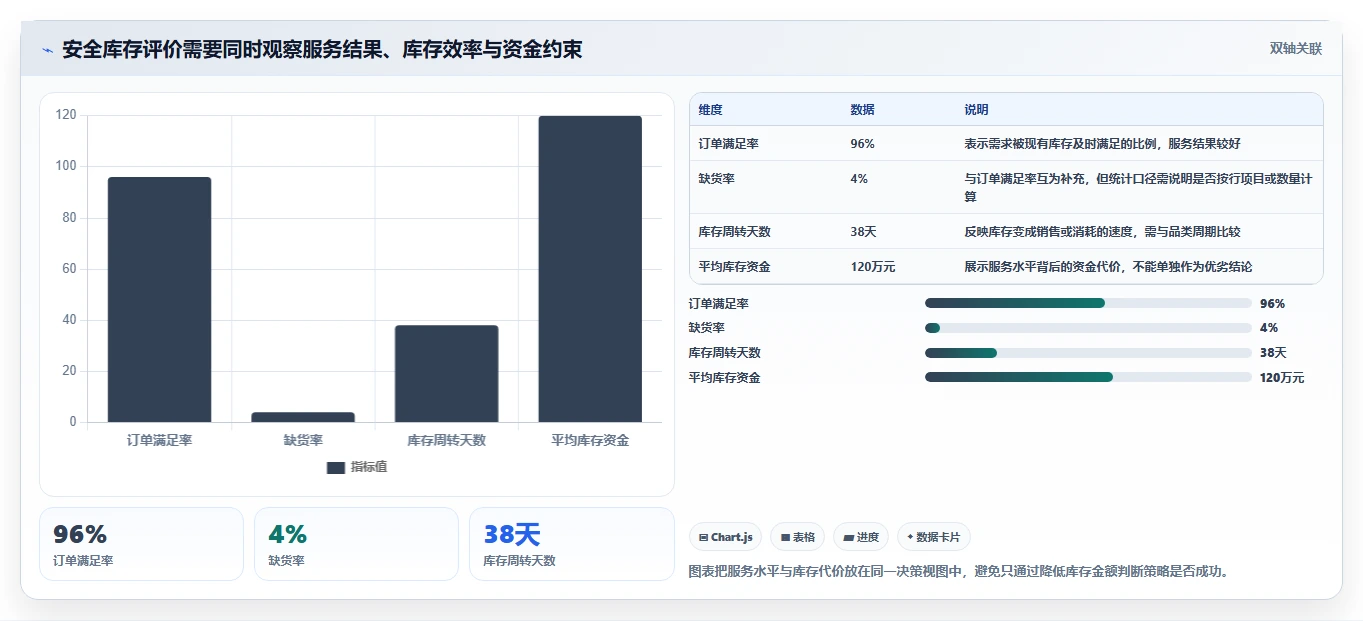Click the 缺货率 progress bar
The width and height of the screenshot is (1363, 621).
click(x=1088, y=328)
